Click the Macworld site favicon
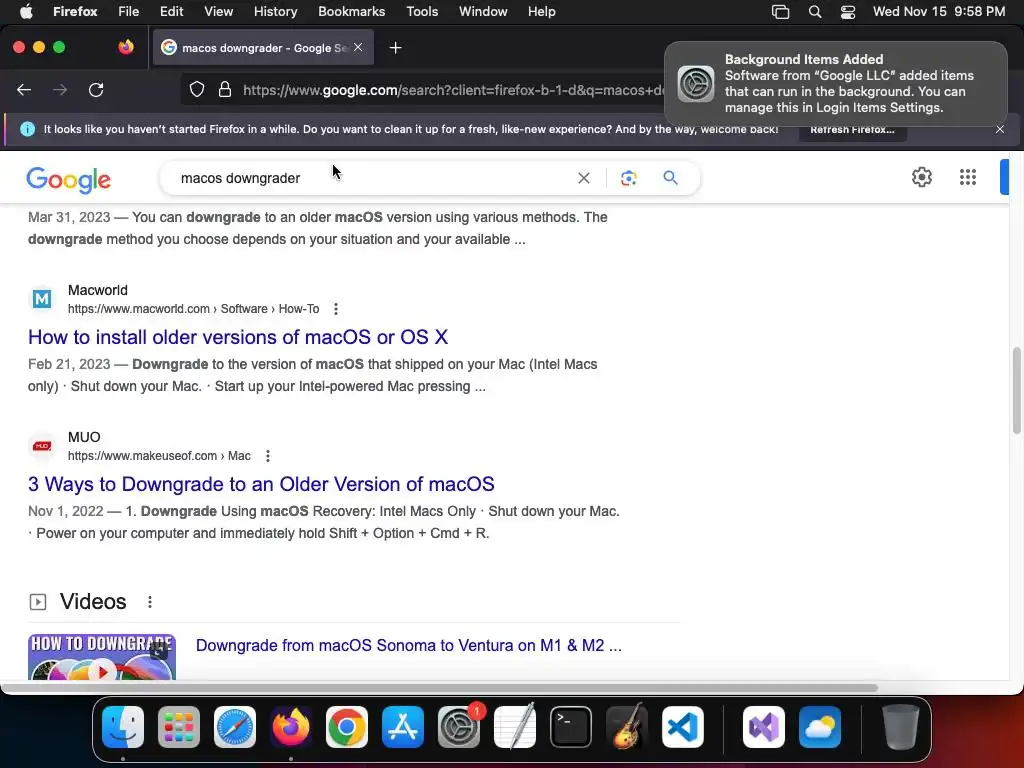Image resolution: width=1024 pixels, height=768 pixels. click(42, 299)
